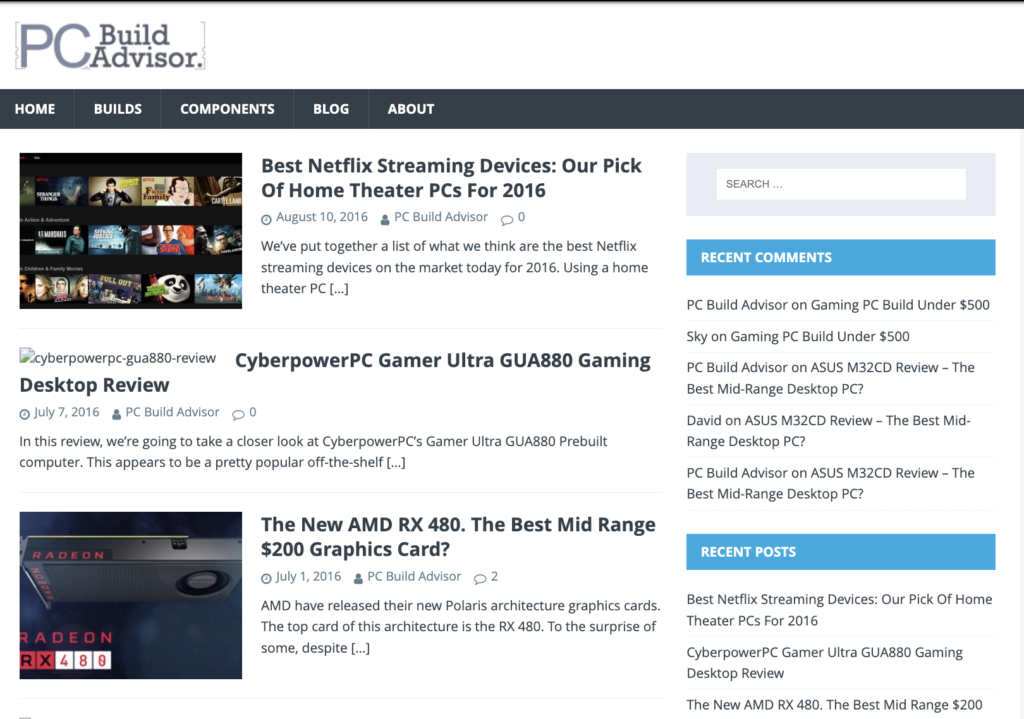Open the Netflix streaming devices thumbnail

(131, 231)
